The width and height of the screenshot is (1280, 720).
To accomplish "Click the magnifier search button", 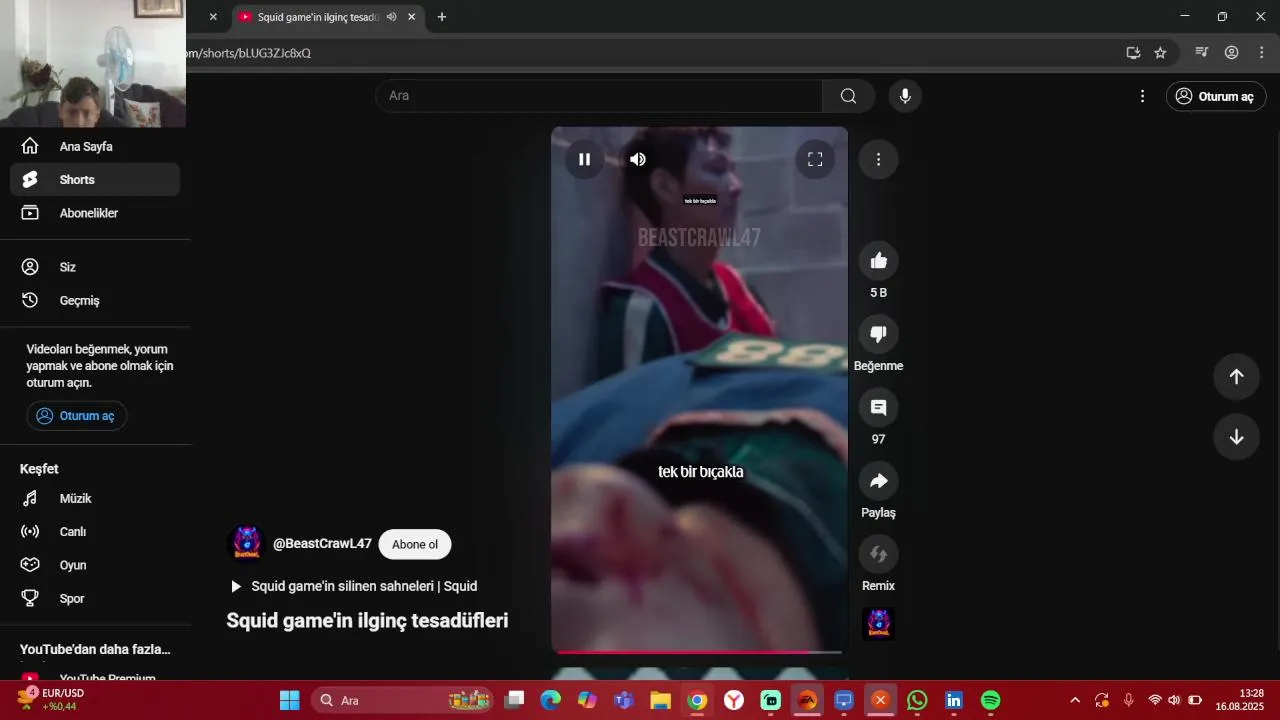I will [x=848, y=96].
